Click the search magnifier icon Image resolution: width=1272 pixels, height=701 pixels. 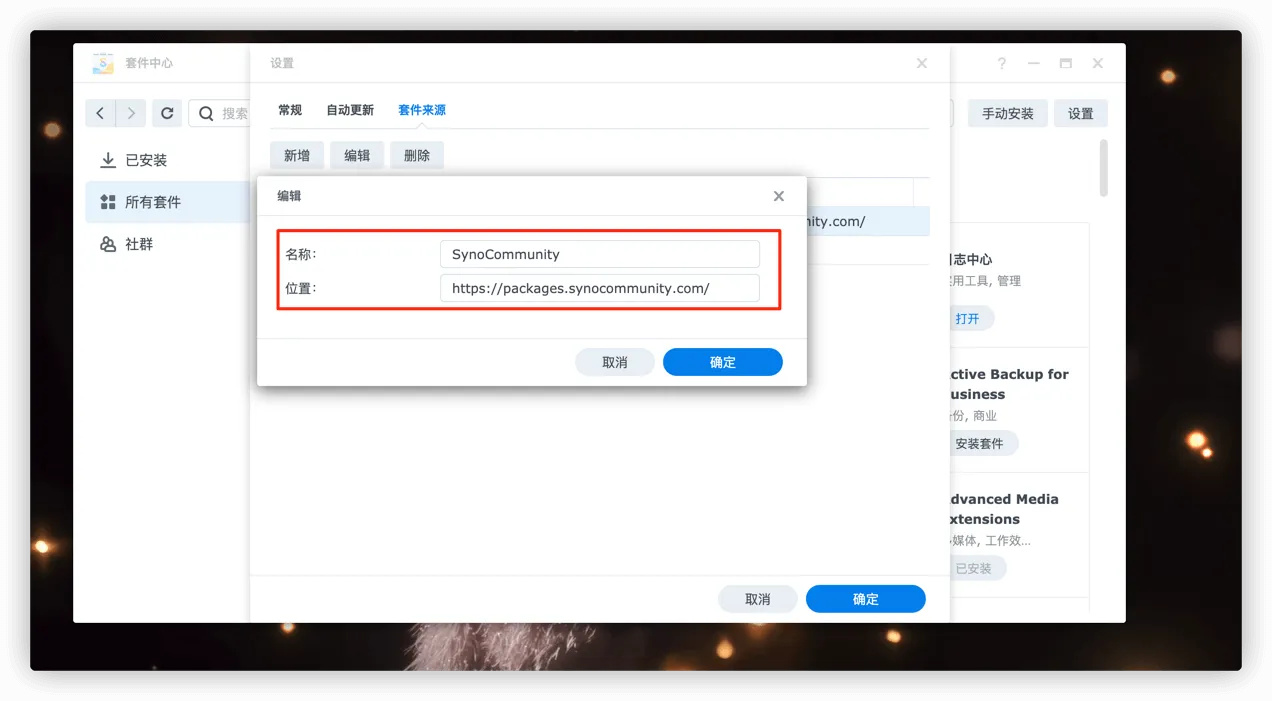click(206, 113)
